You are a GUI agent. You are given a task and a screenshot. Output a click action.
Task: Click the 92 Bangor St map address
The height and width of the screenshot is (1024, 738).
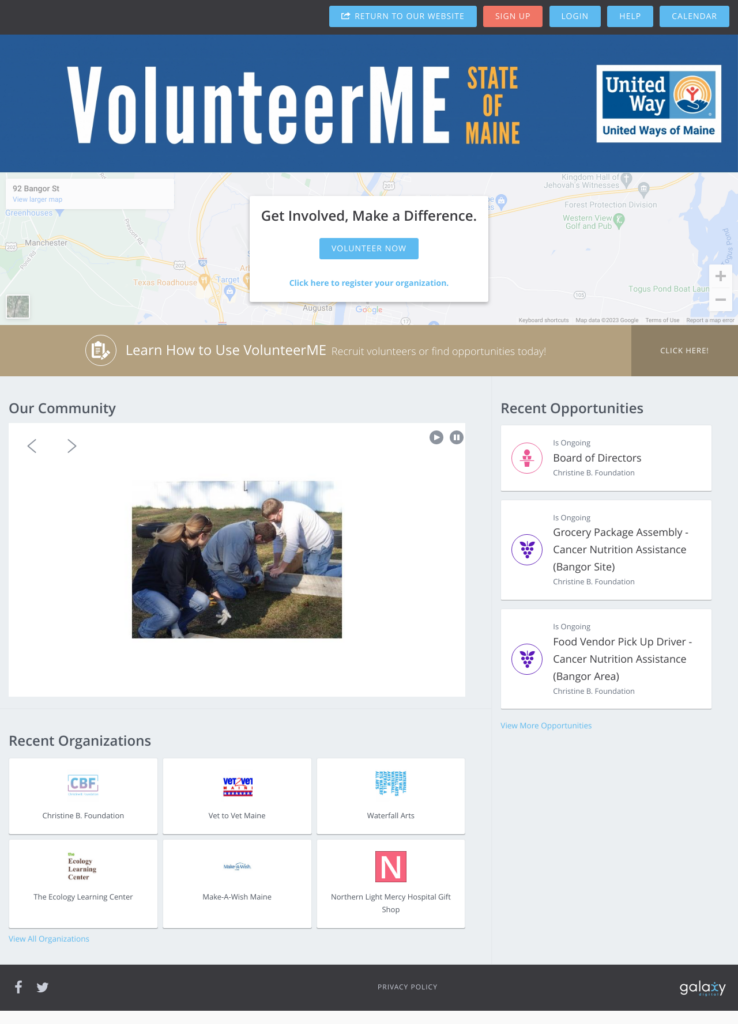pyautogui.click(x=36, y=188)
